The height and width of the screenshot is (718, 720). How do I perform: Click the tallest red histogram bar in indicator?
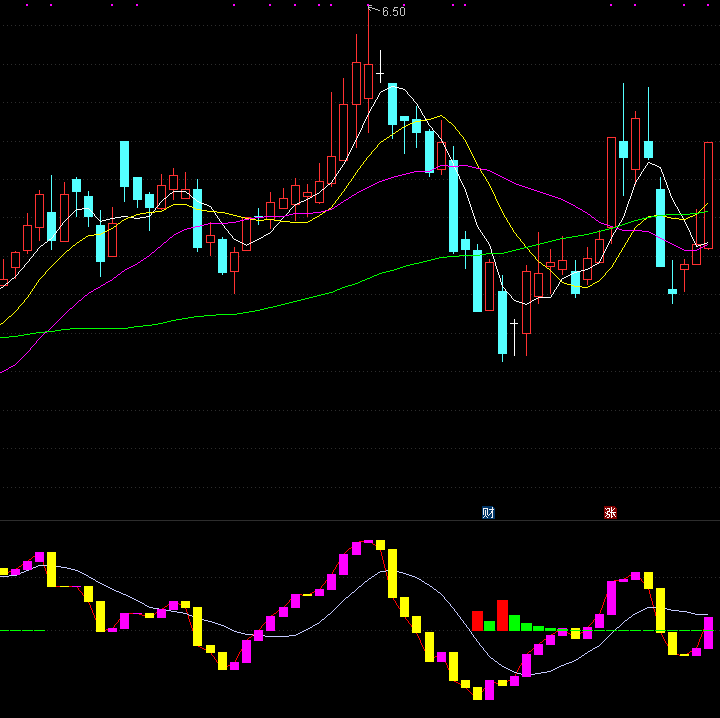[502, 615]
